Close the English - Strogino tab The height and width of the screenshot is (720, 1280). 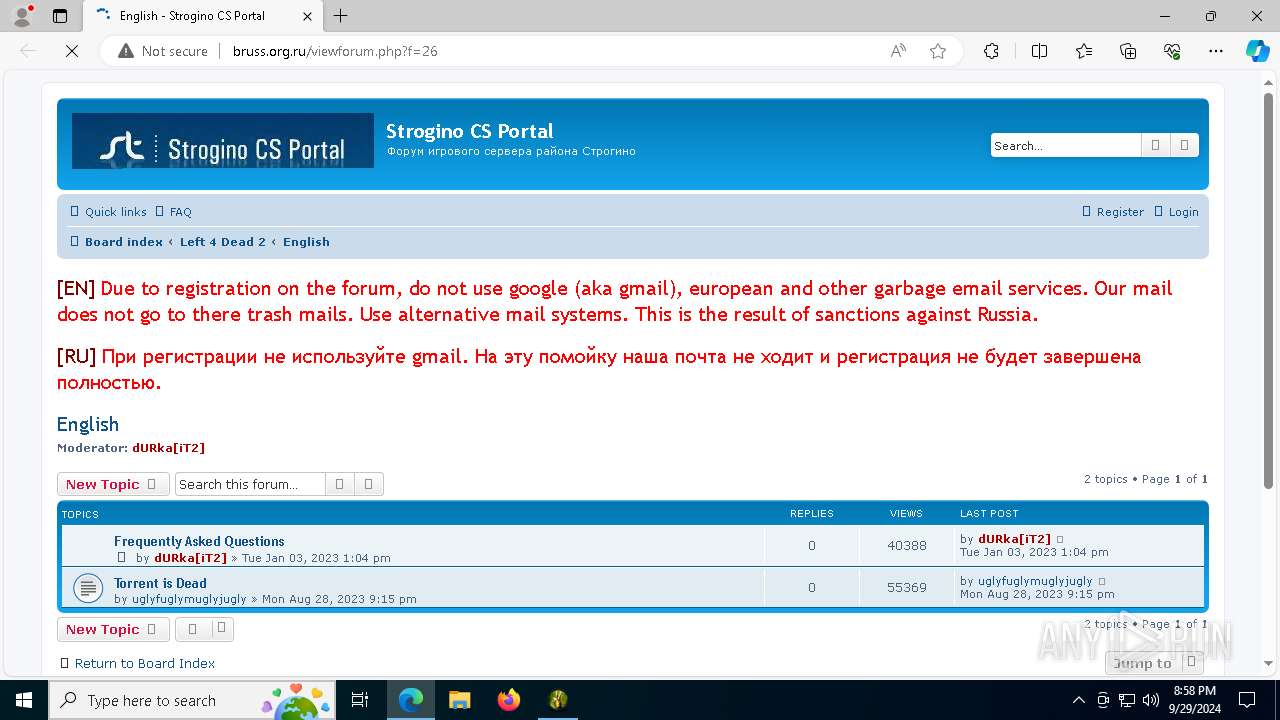(307, 16)
